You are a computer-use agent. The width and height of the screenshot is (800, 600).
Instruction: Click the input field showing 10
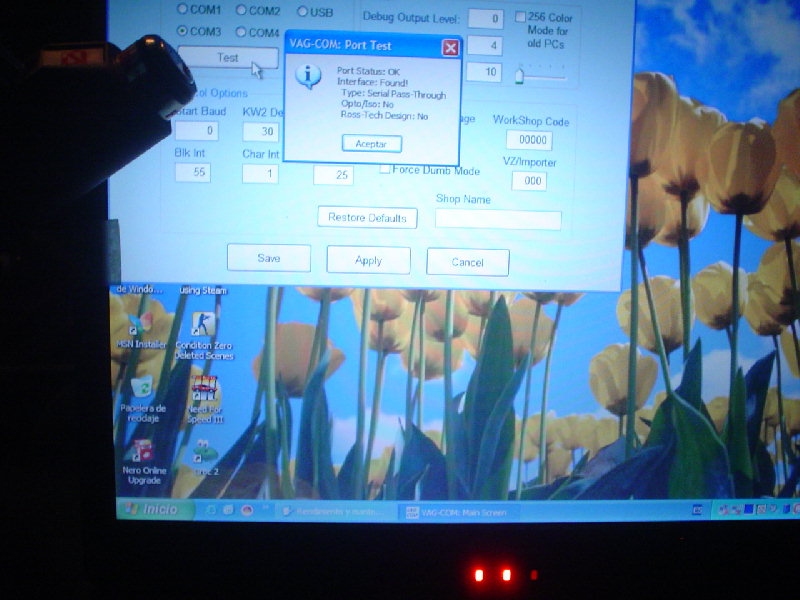click(484, 72)
